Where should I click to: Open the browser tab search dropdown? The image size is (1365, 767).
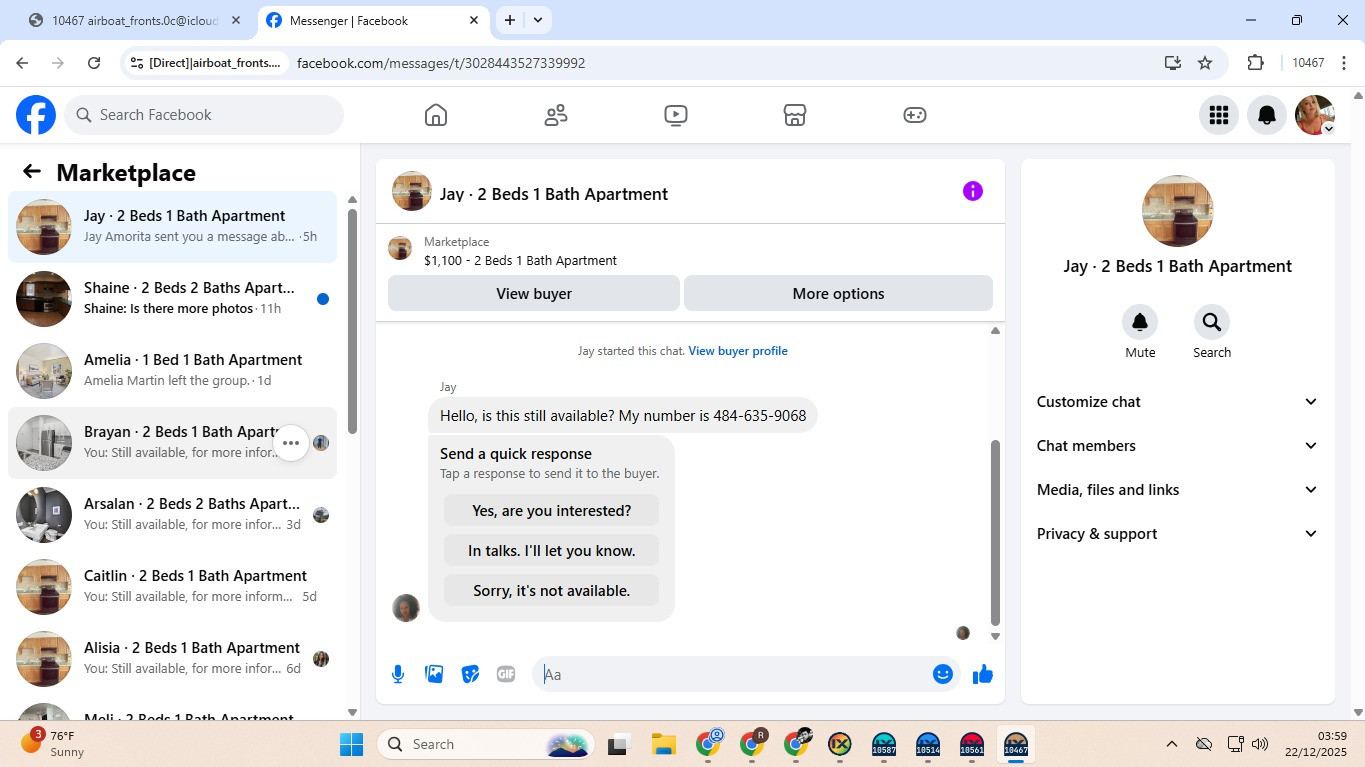pos(538,20)
